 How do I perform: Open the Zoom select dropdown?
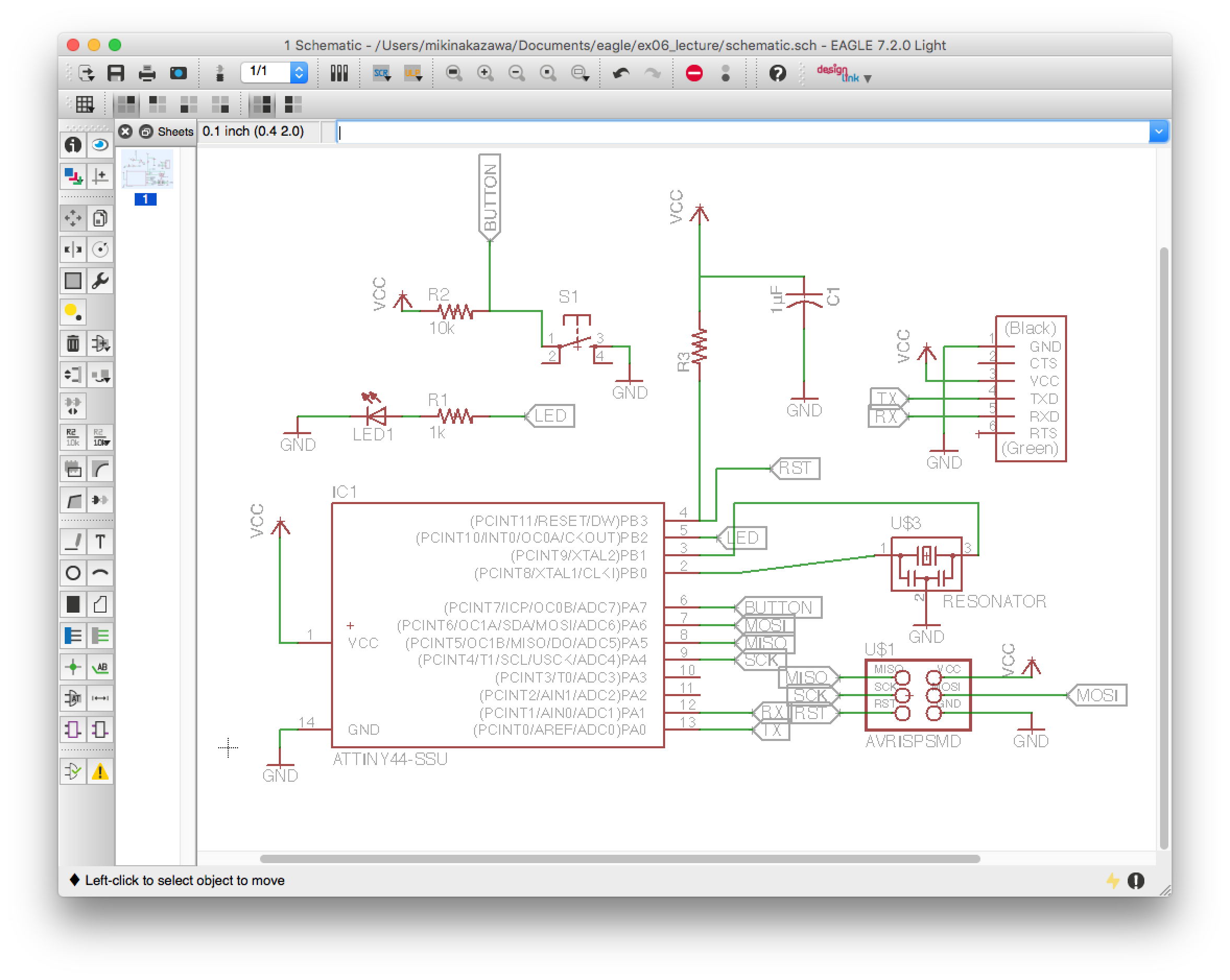[581, 73]
